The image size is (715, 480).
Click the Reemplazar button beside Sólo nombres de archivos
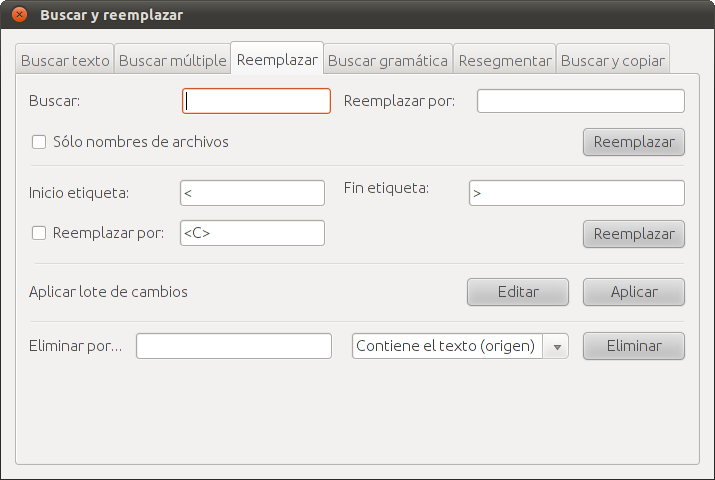634,142
